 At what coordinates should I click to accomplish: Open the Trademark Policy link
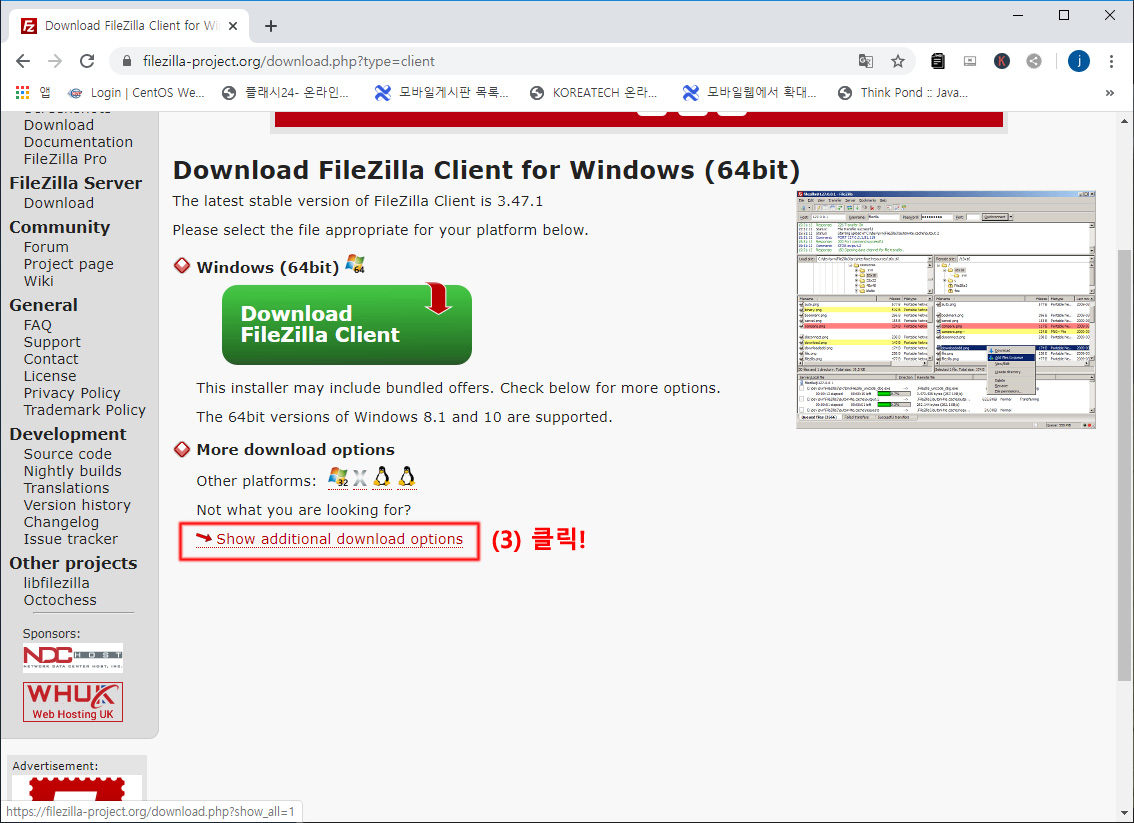[x=85, y=410]
